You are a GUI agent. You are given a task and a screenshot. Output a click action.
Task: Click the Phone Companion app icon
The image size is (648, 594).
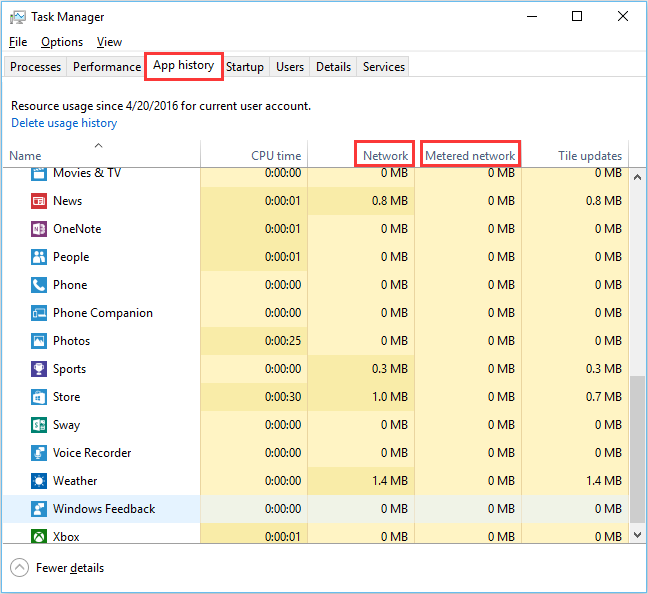(x=39, y=313)
